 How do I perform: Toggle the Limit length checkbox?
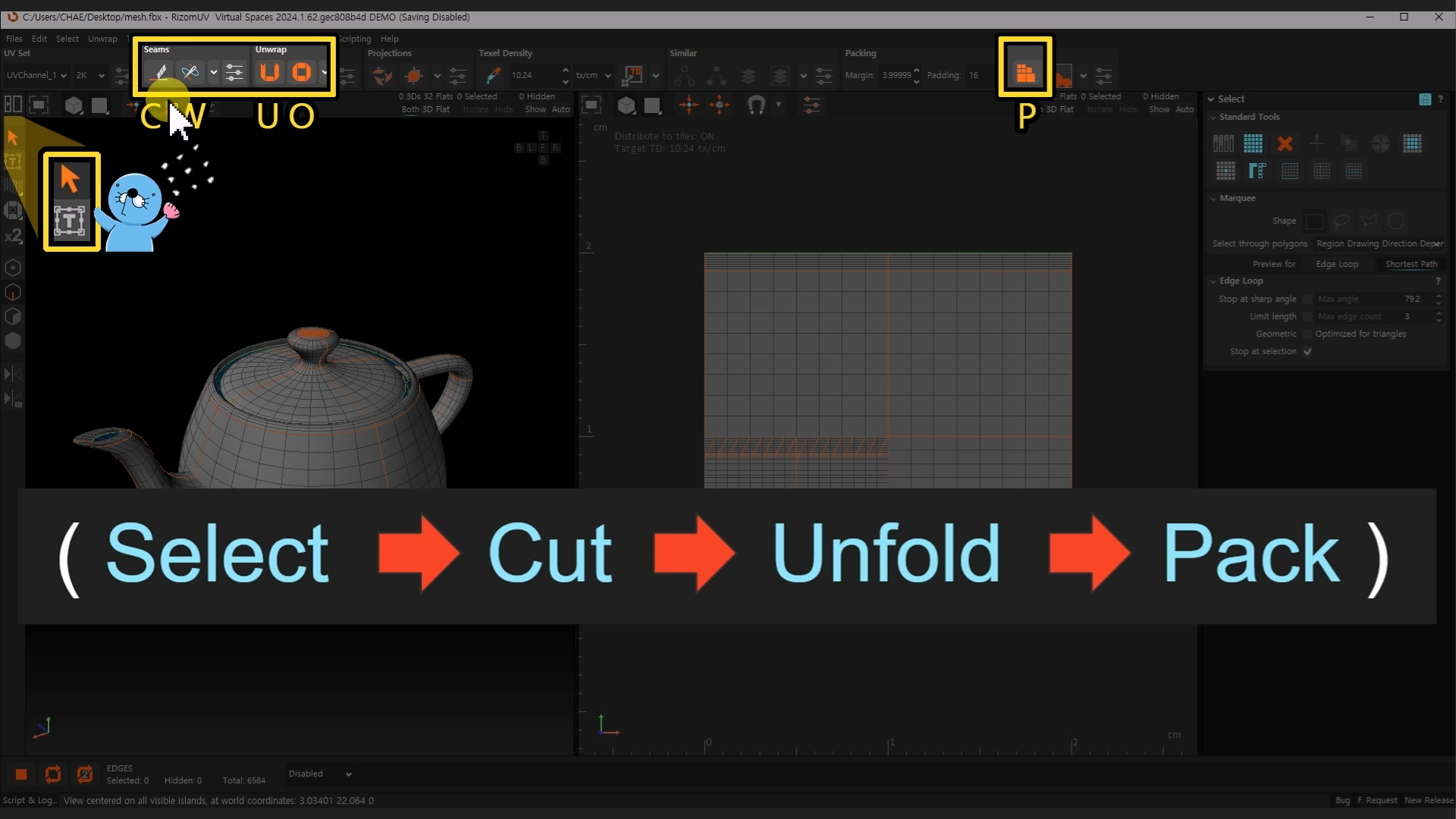point(1307,317)
